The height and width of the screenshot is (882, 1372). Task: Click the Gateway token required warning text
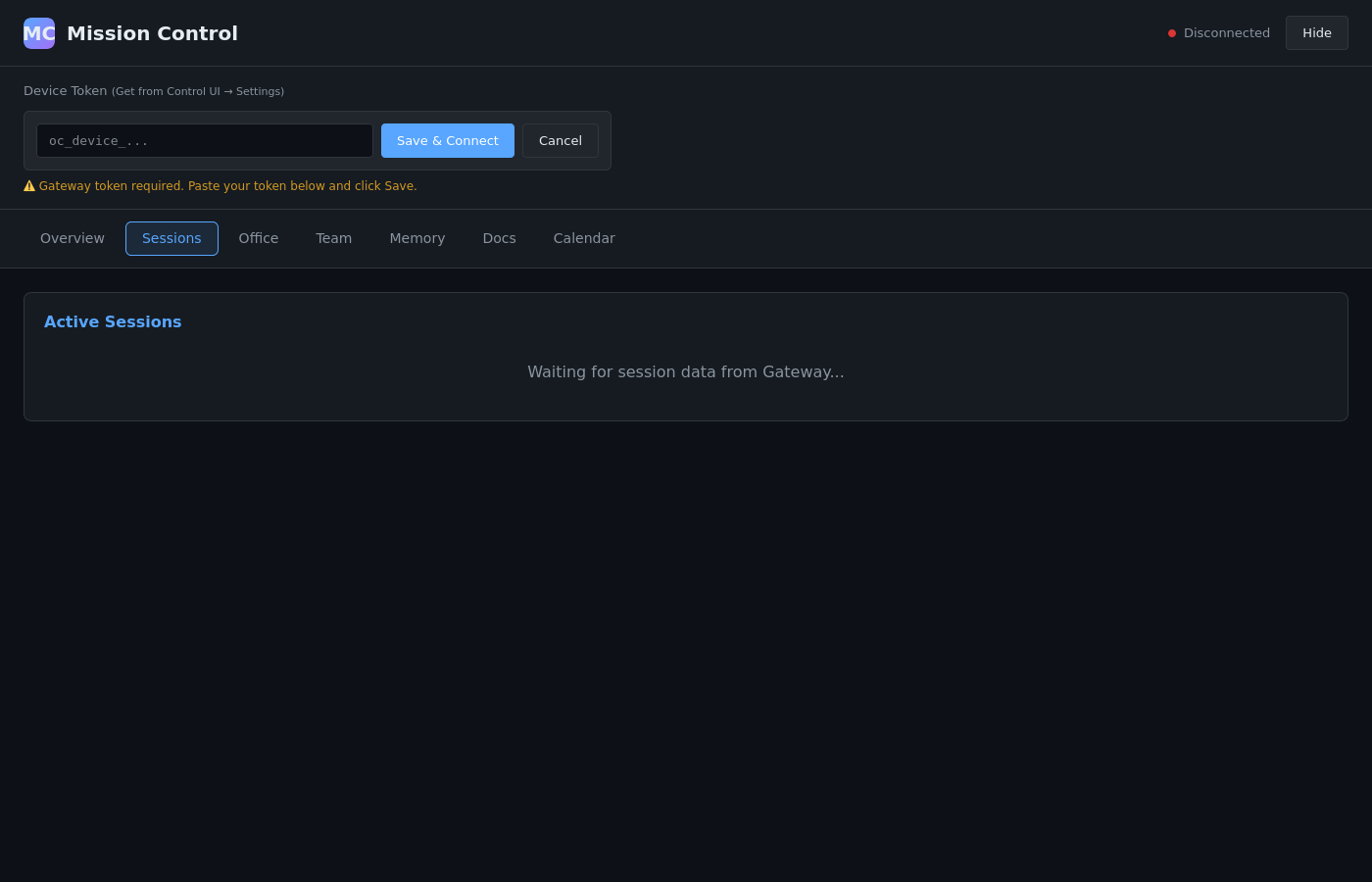click(227, 186)
